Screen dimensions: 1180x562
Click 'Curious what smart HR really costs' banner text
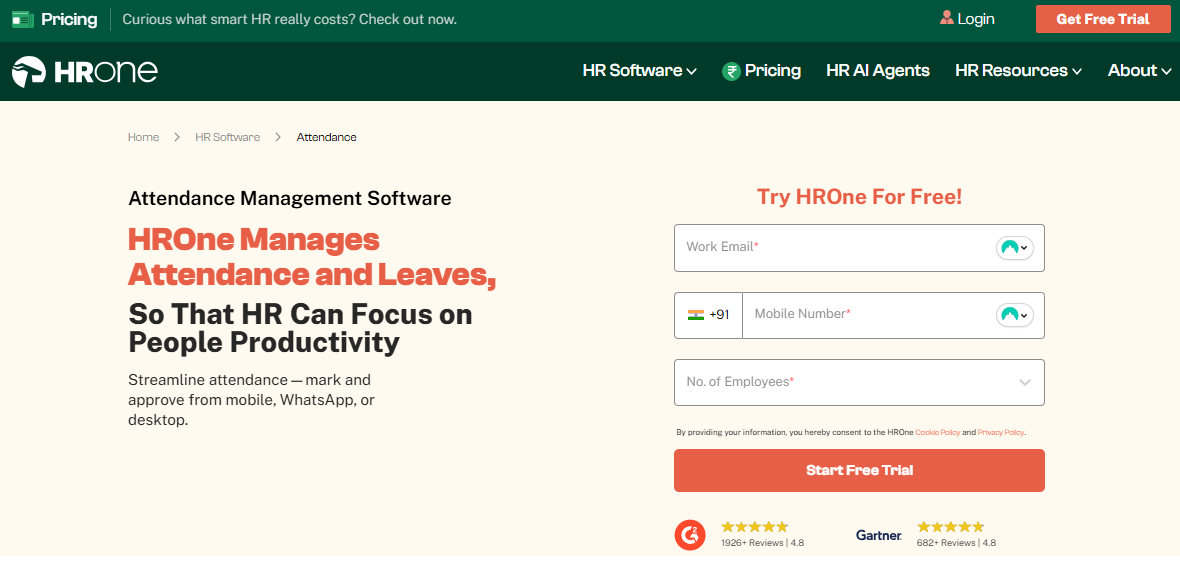(x=290, y=20)
